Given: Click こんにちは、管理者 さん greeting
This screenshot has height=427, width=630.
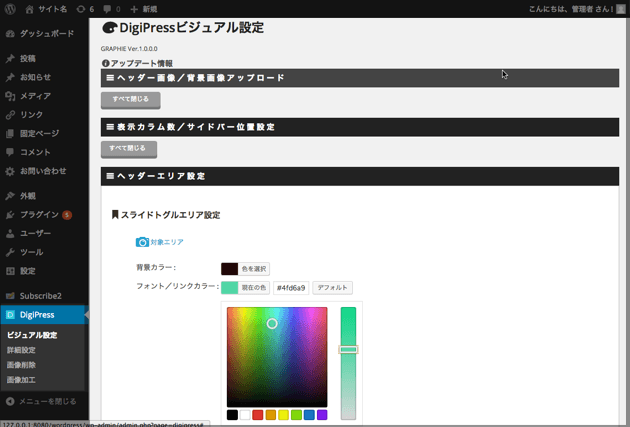Looking at the screenshot, I should (x=571, y=9).
